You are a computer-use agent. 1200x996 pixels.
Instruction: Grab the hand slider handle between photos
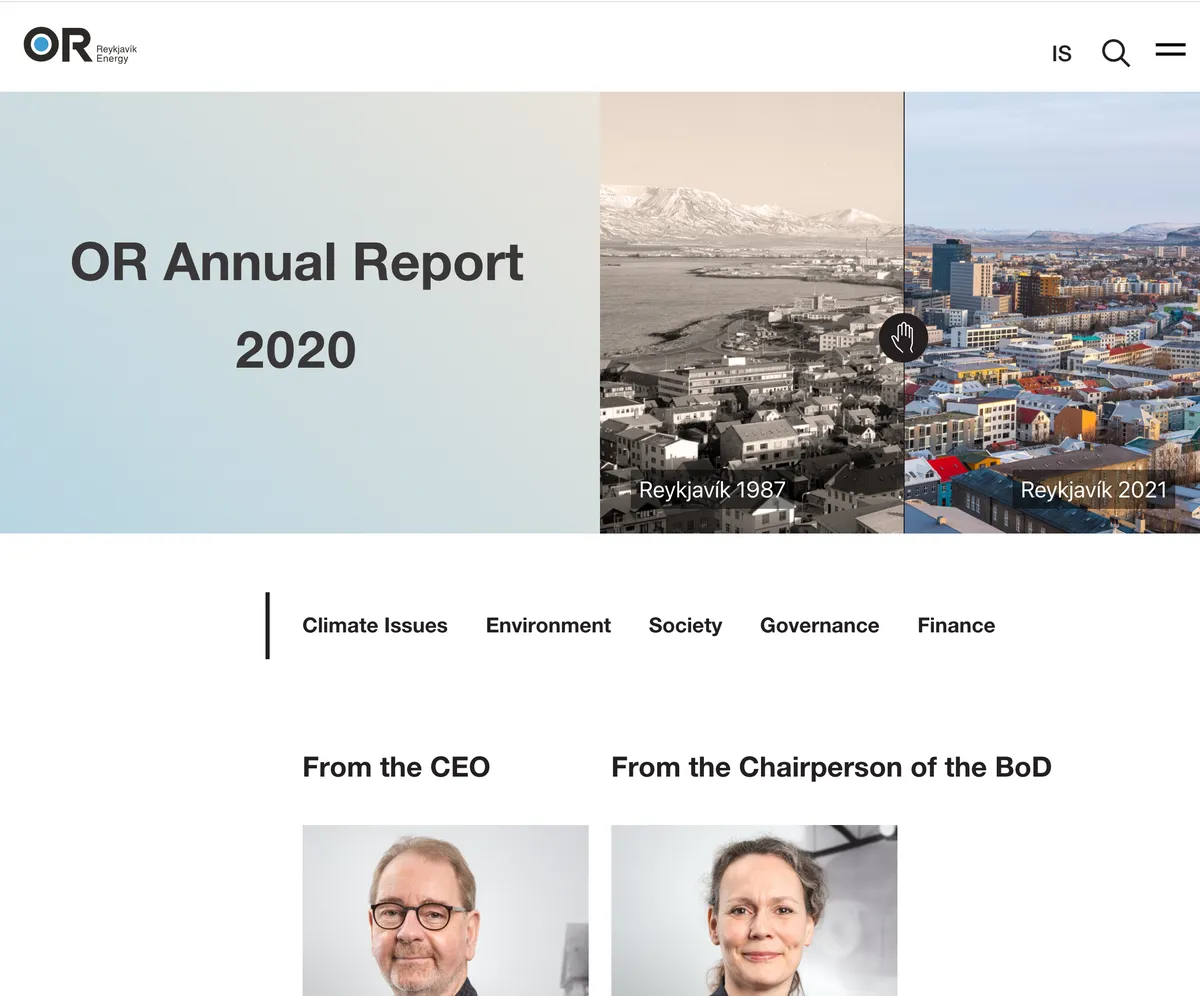903,338
